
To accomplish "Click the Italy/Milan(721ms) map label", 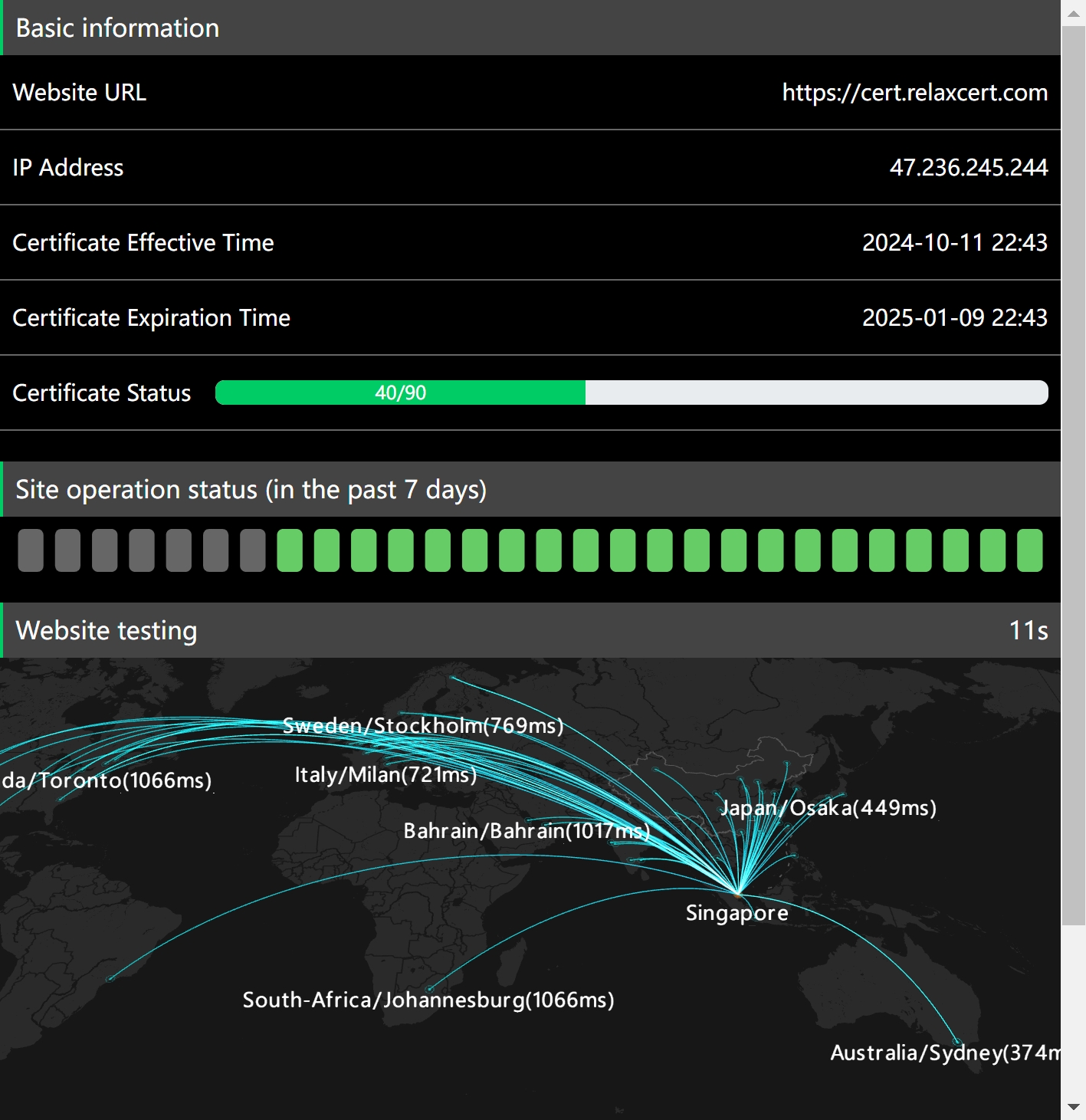I will point(386,774).
